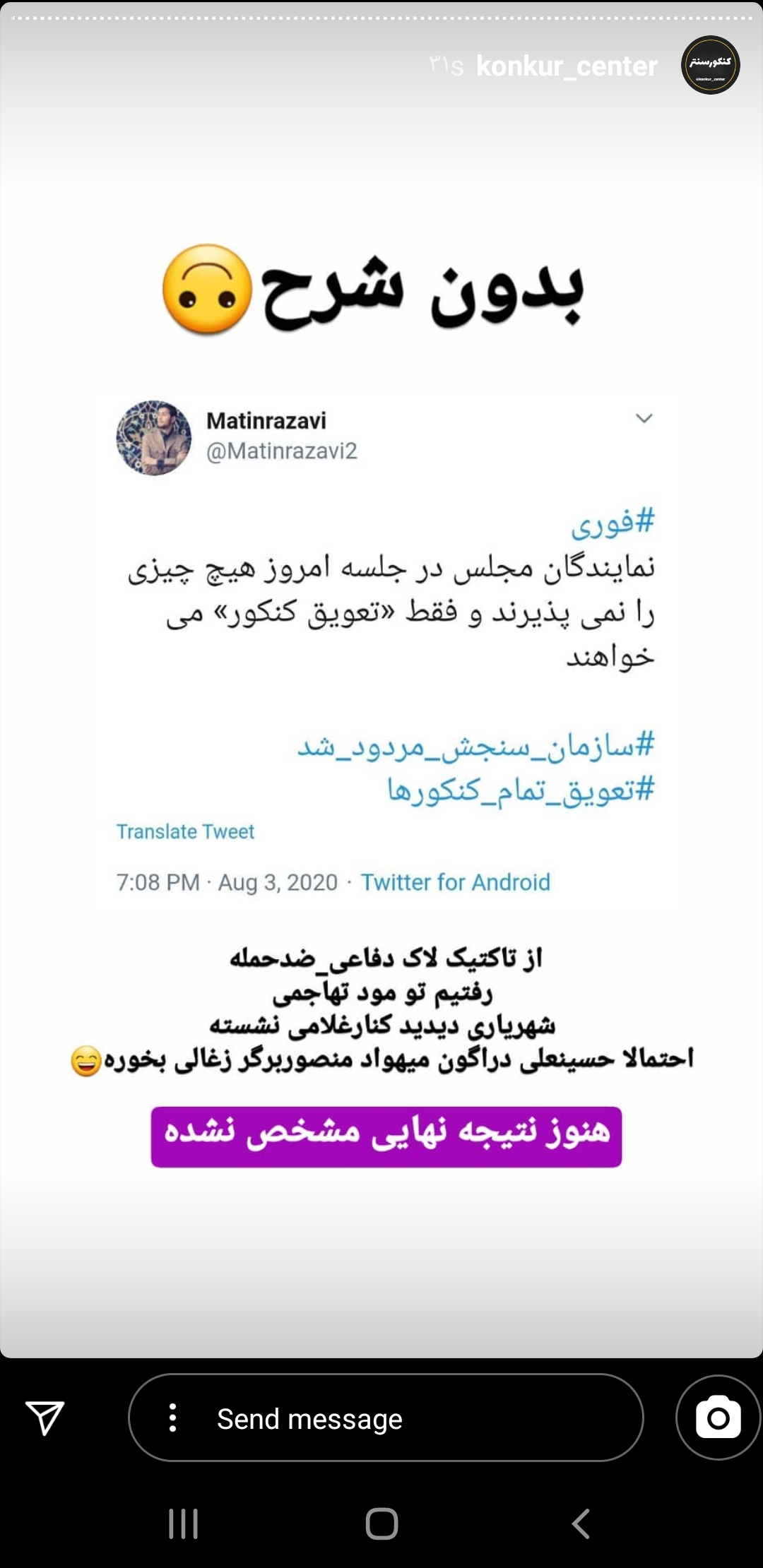Expand the tweet chevron dropdown

click(644, 418)
